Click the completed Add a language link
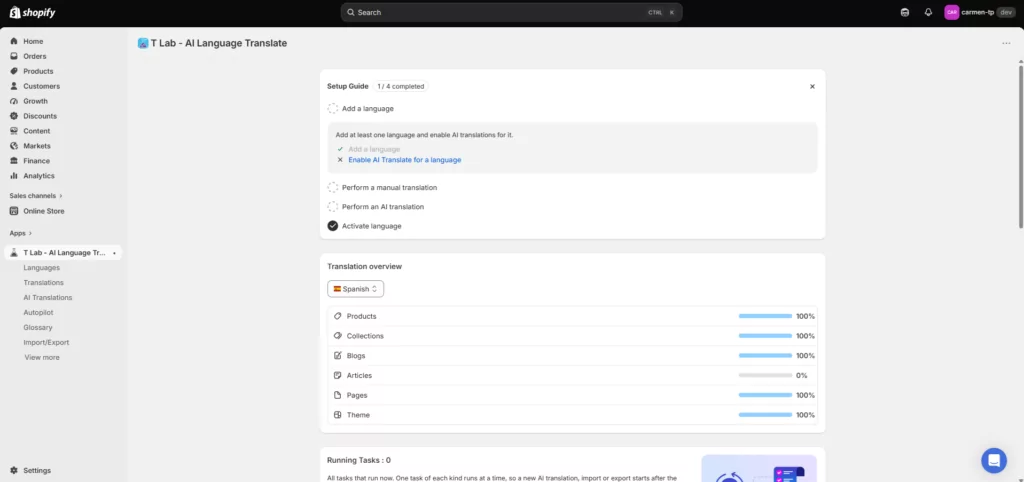Screen dimensions: 1024x482 pyautogui.click(x=374, y=149)
